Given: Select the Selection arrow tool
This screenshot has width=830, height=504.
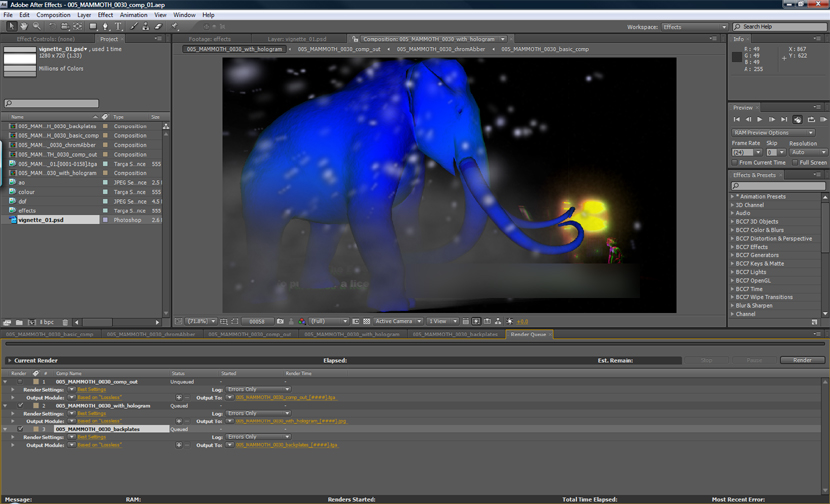Looking at the screenshot, I should 12,26.
